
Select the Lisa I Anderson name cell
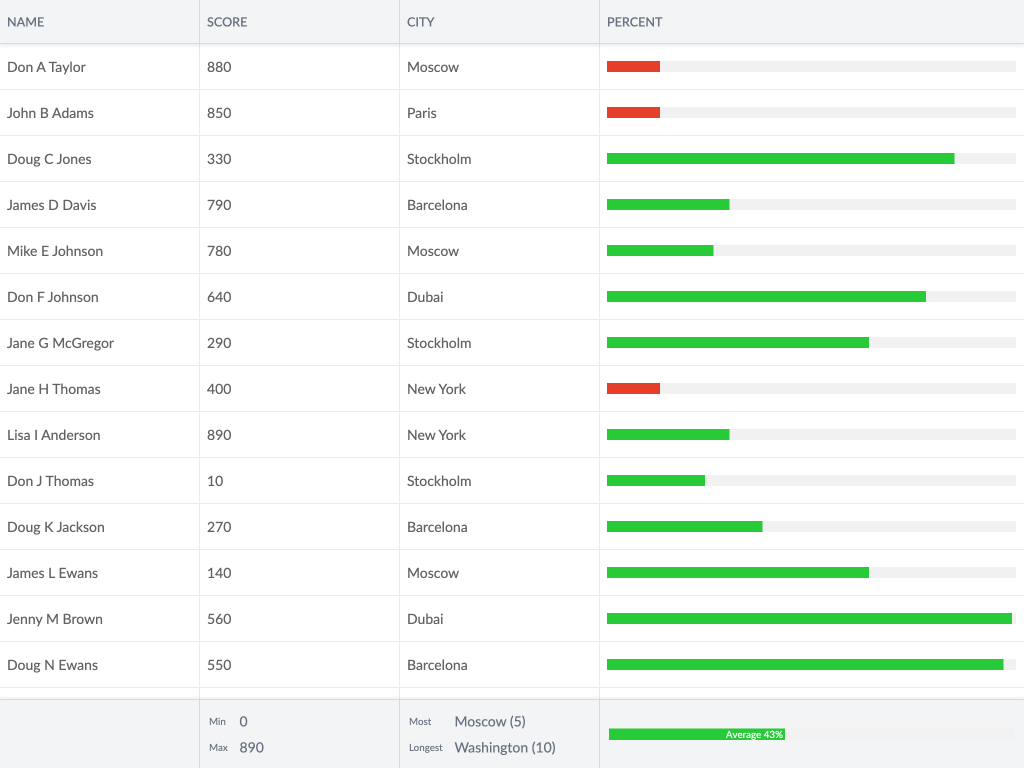pyautogui.click(x=99, y=435)
